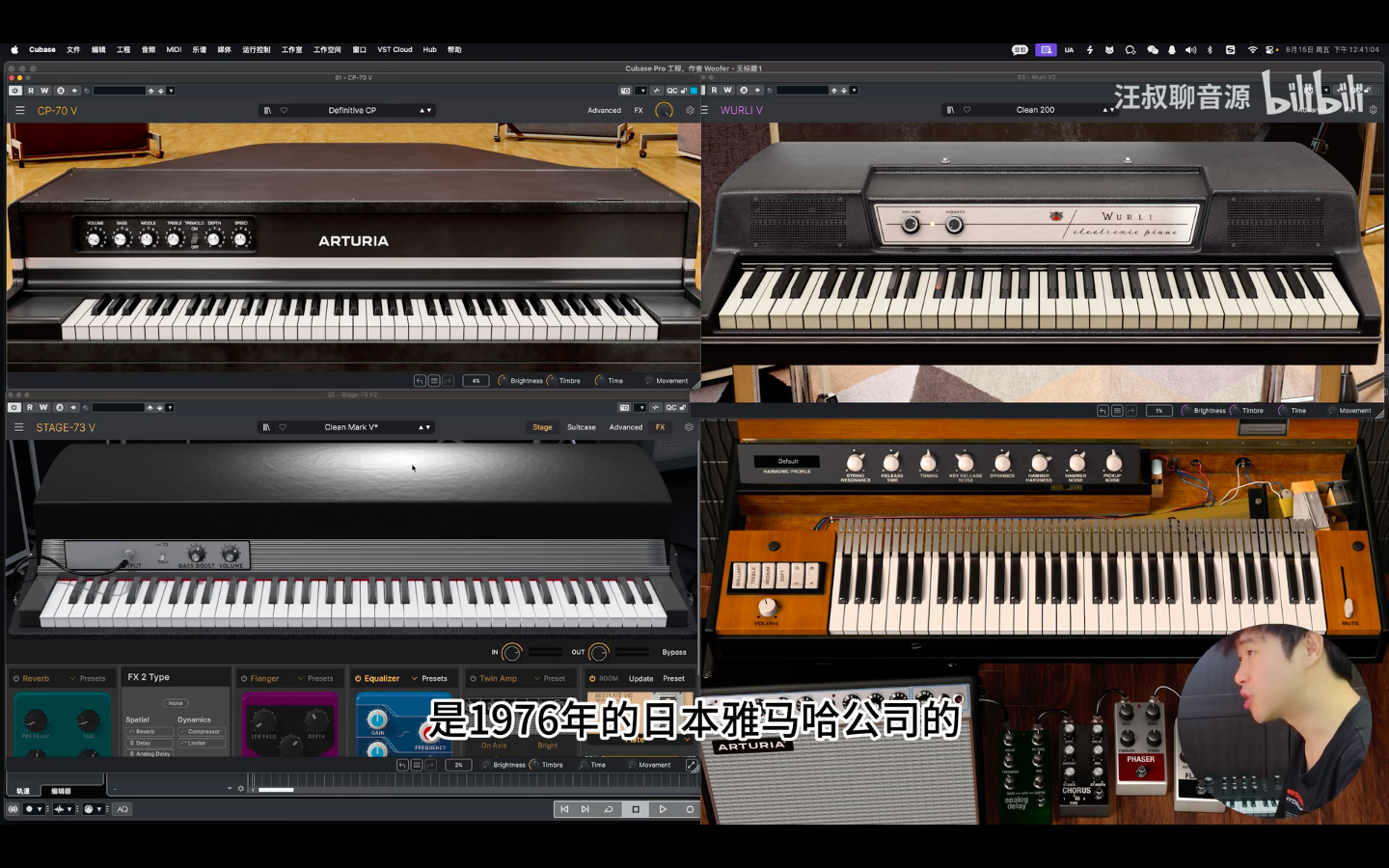This screenshot has width=1389, height=868.
Task: Click Bypass in the STAGE-73 V FX section
Action: [674, 652]
